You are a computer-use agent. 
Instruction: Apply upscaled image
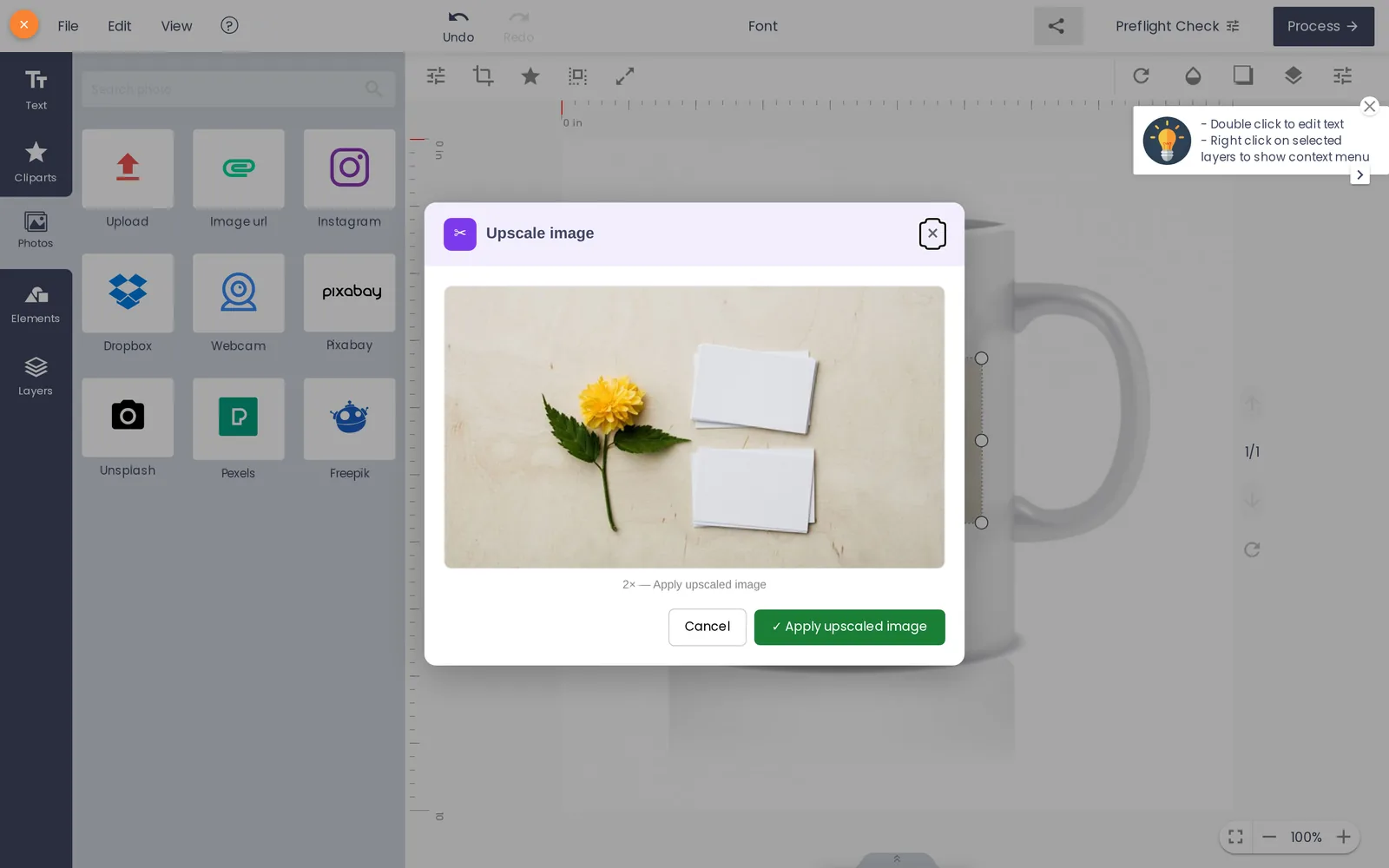[849, 627]
